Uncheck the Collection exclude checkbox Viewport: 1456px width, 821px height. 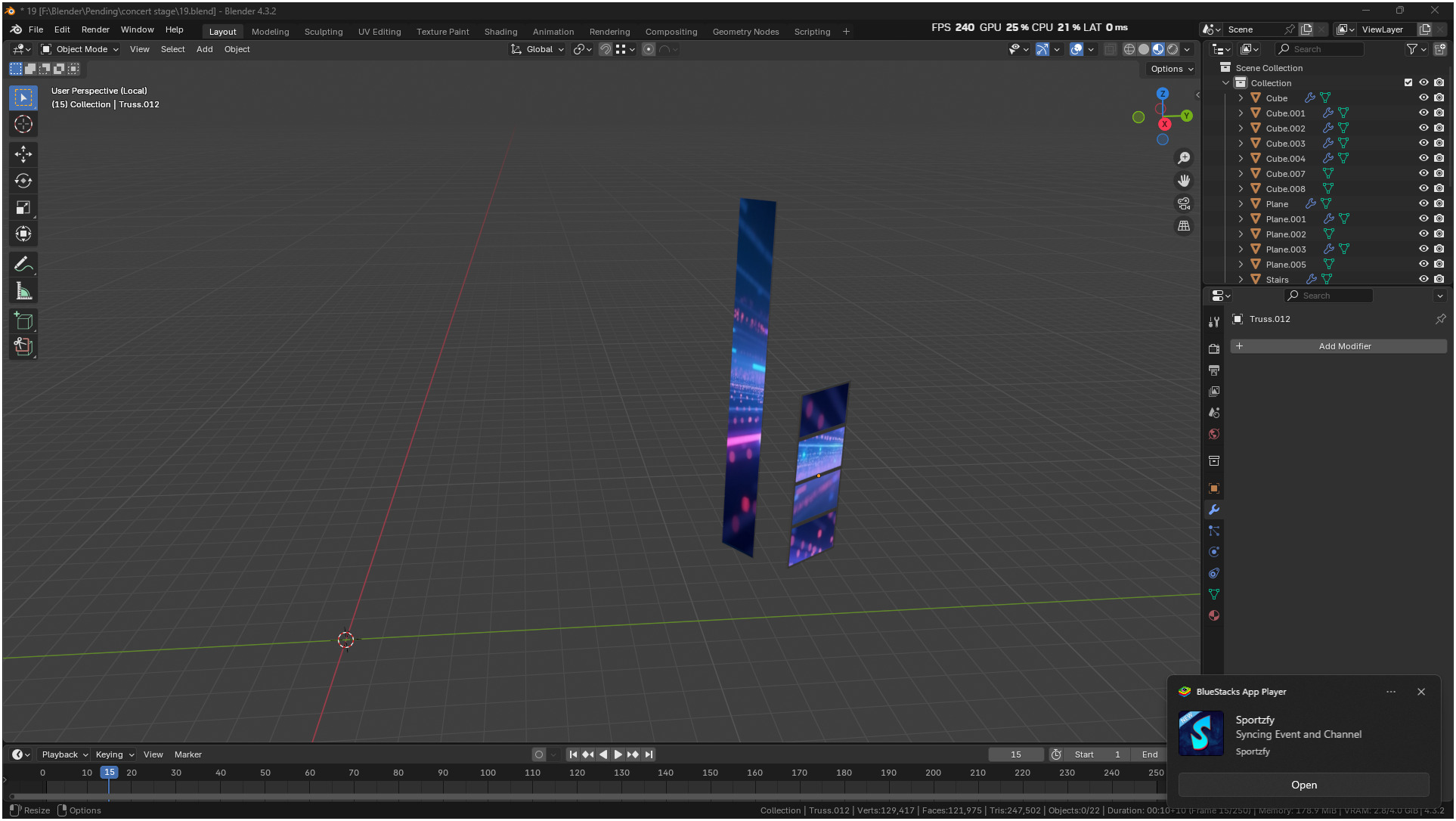pyautogui.click(x=1408, y=83)
